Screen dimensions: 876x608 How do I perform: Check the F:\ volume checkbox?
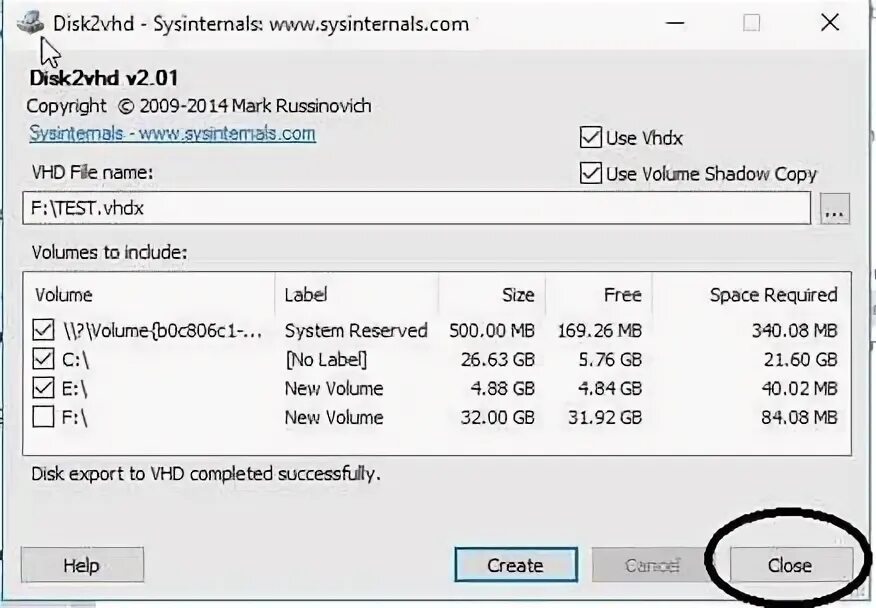pos(43,417)
